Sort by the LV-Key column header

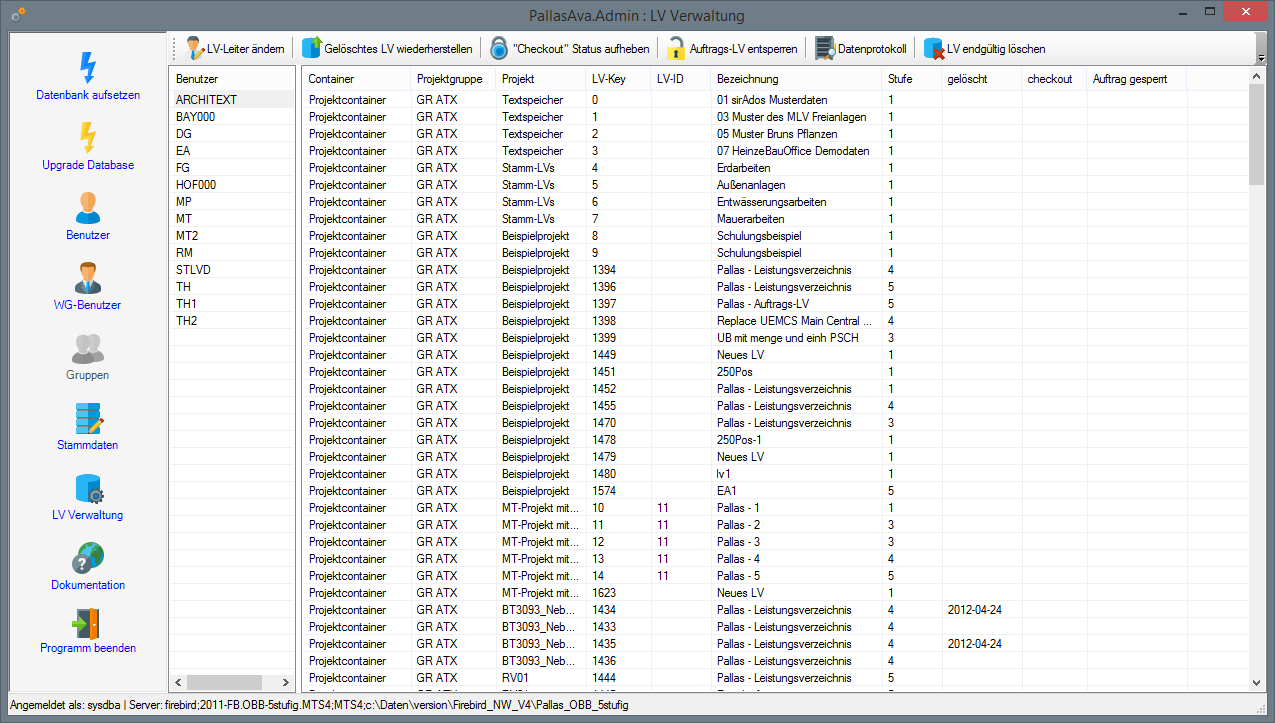click(x=618, y=79)
